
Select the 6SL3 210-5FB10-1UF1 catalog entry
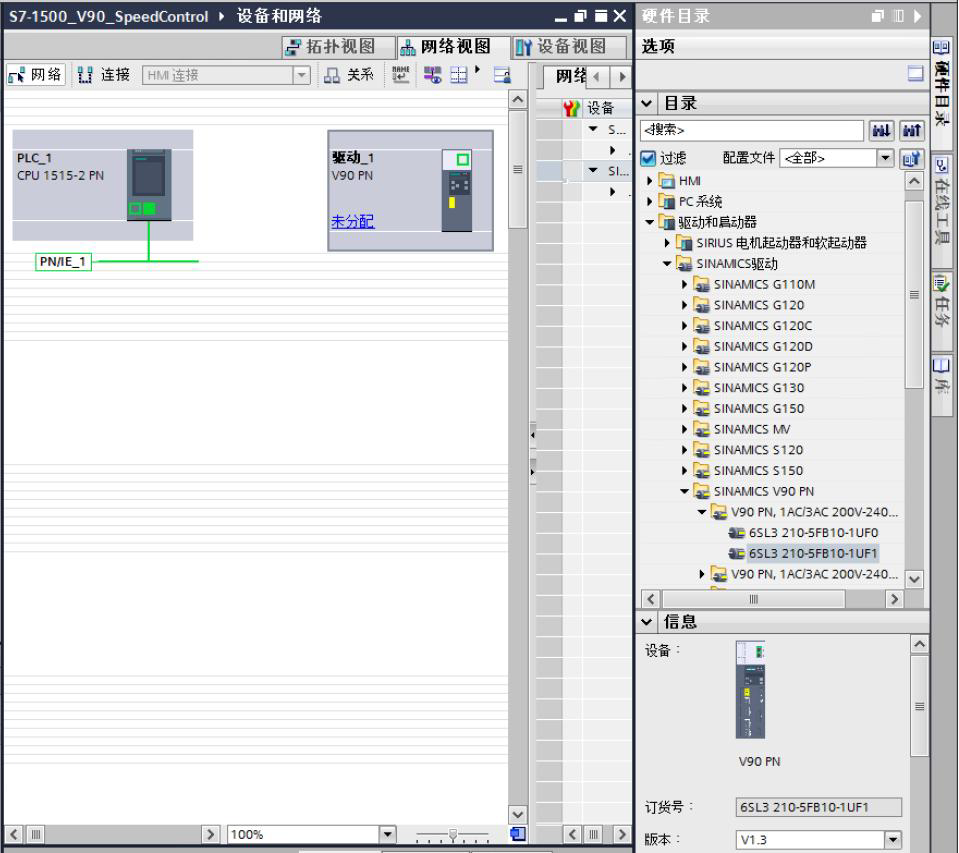pos(813,553)
